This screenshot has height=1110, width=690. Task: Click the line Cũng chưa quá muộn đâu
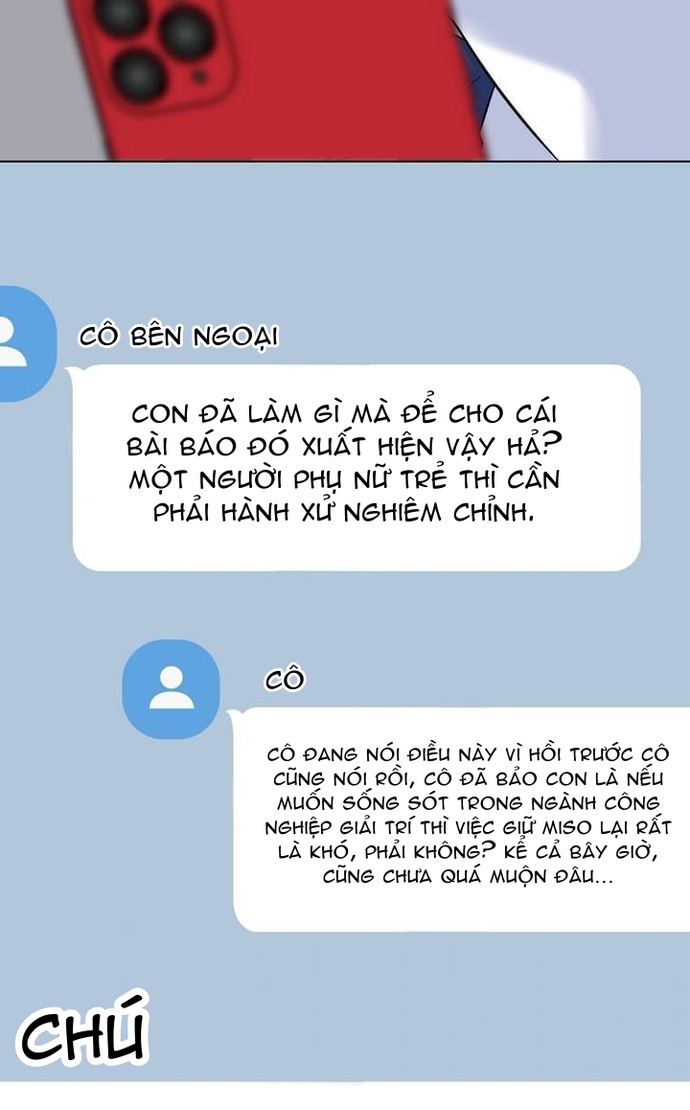pyautogui.click(x=468, y=876)
